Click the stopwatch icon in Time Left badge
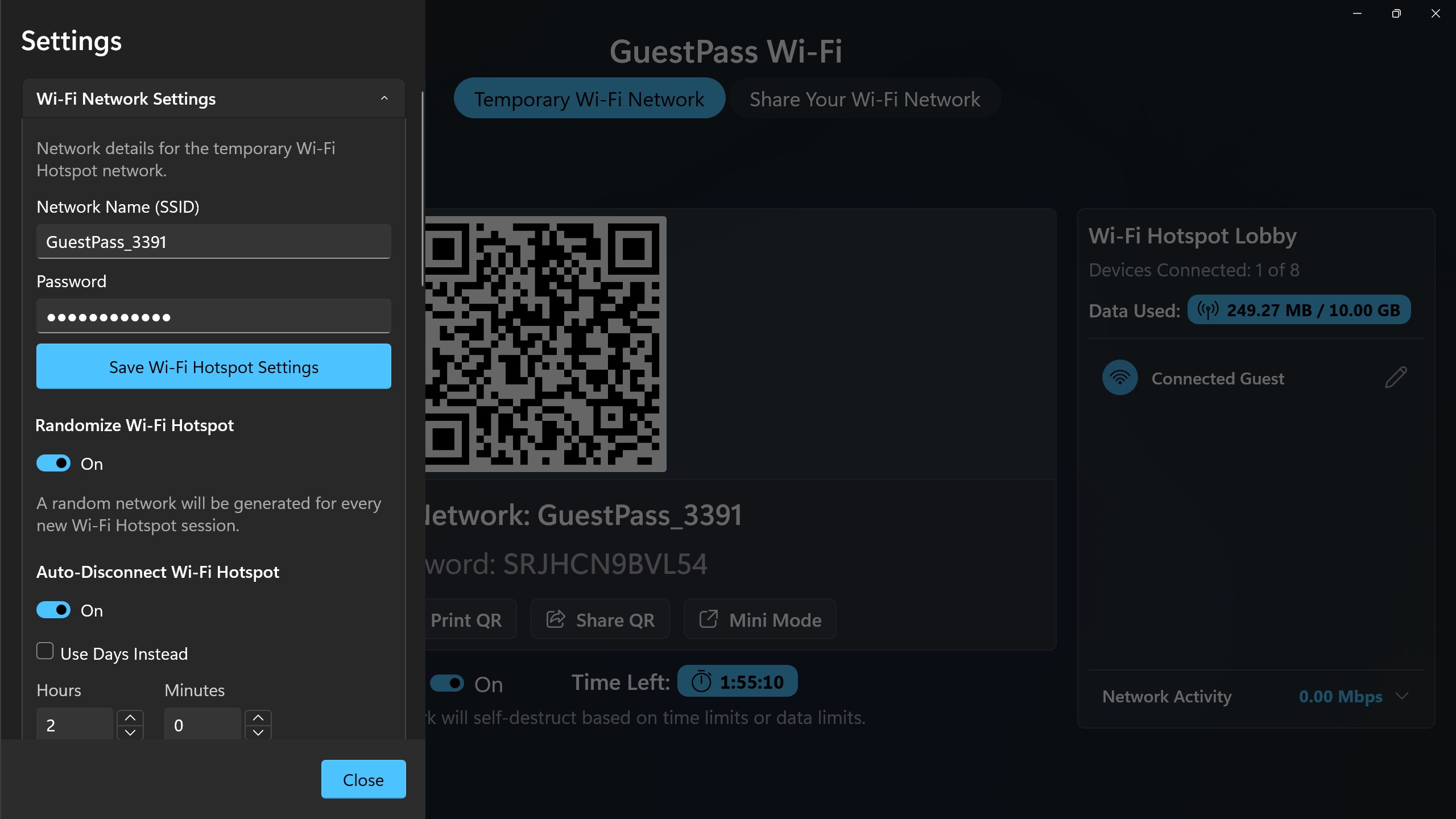 pos(701,681)
